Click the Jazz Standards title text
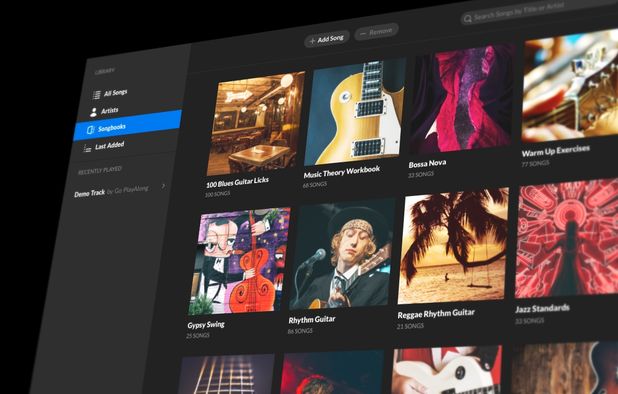This screenshot has width=618, height=394. pos(542,309)
